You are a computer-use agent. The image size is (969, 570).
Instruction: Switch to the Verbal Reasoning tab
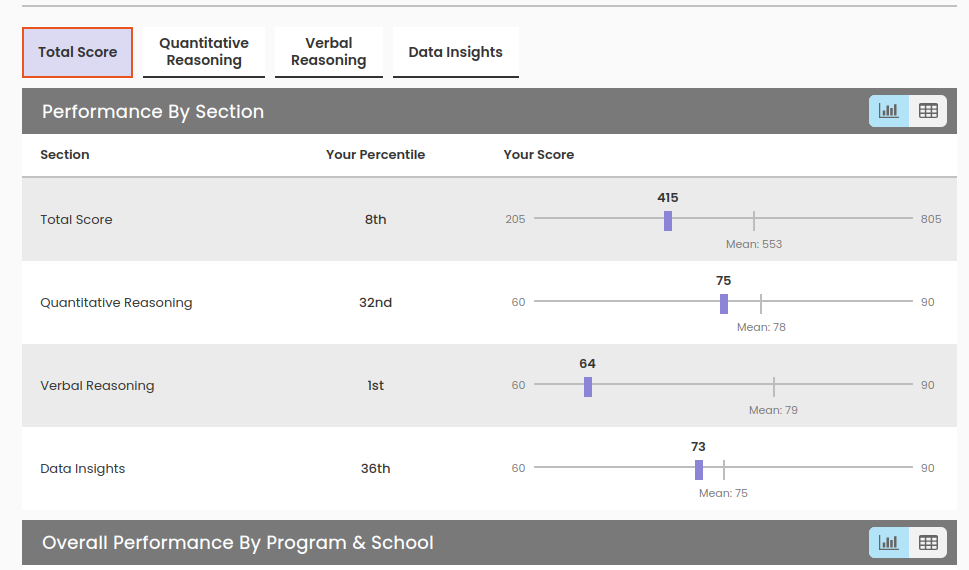click(329, 52)
